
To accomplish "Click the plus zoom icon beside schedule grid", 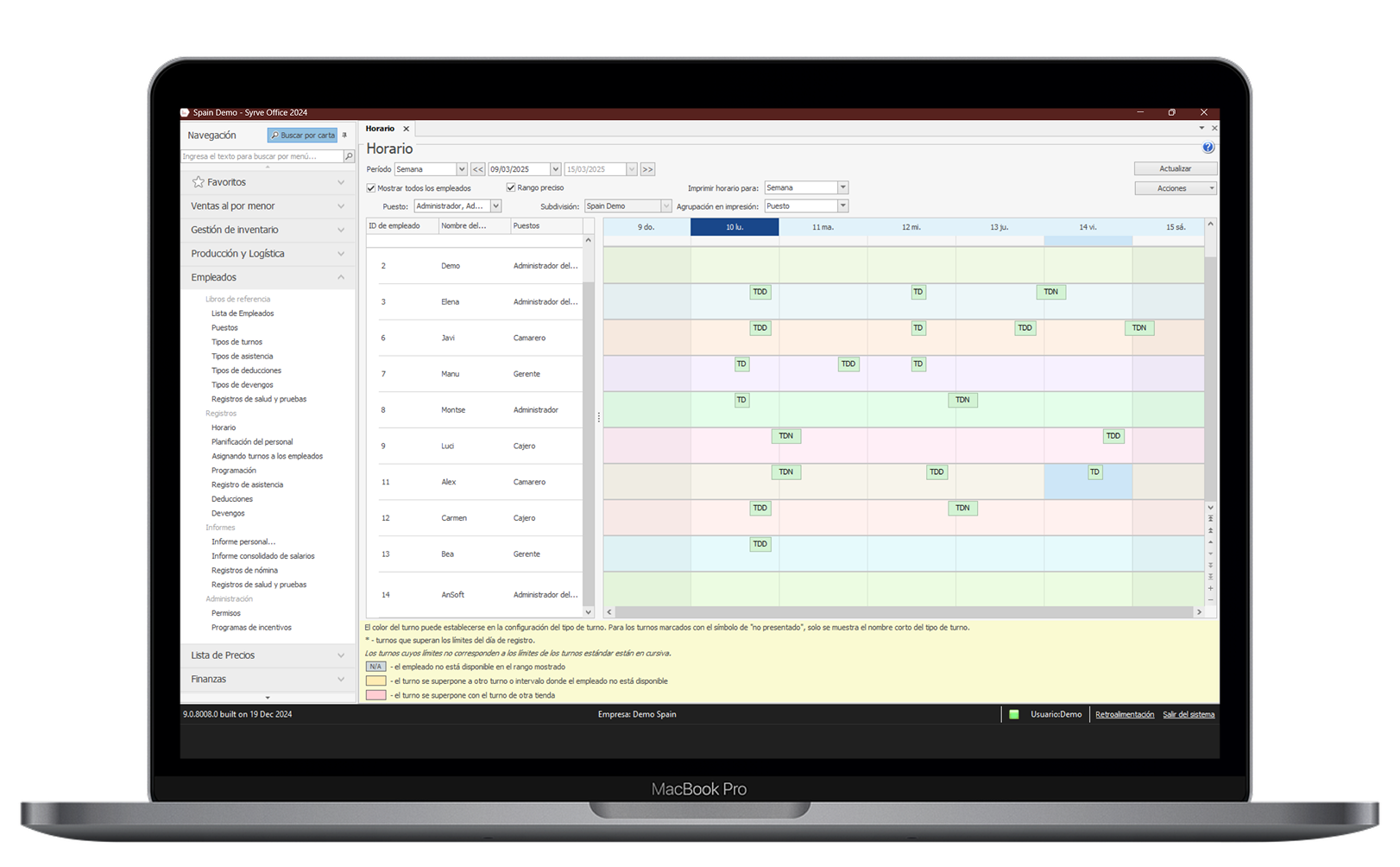I will (x=1210, y=588).
